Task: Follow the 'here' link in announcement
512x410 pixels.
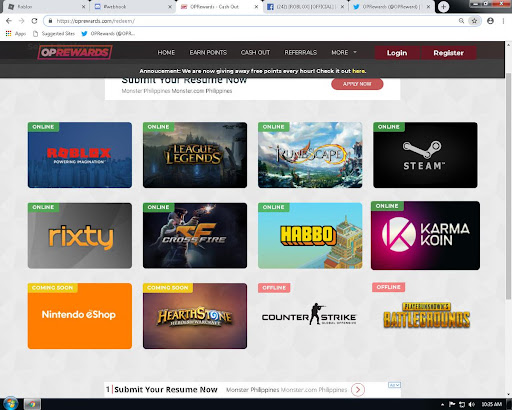Action: click(358, 71)
